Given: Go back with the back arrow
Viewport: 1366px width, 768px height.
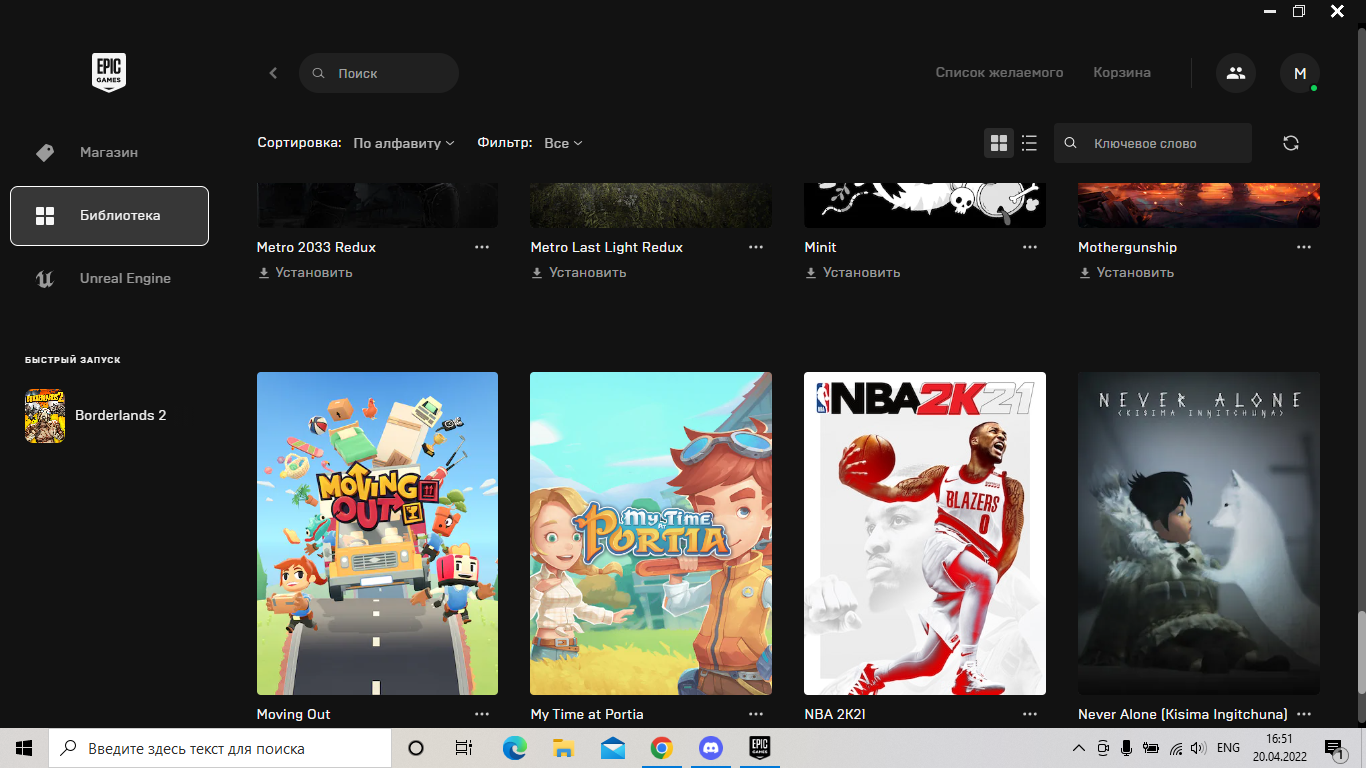Looking at the screenshot, I should tap(273, 73).
